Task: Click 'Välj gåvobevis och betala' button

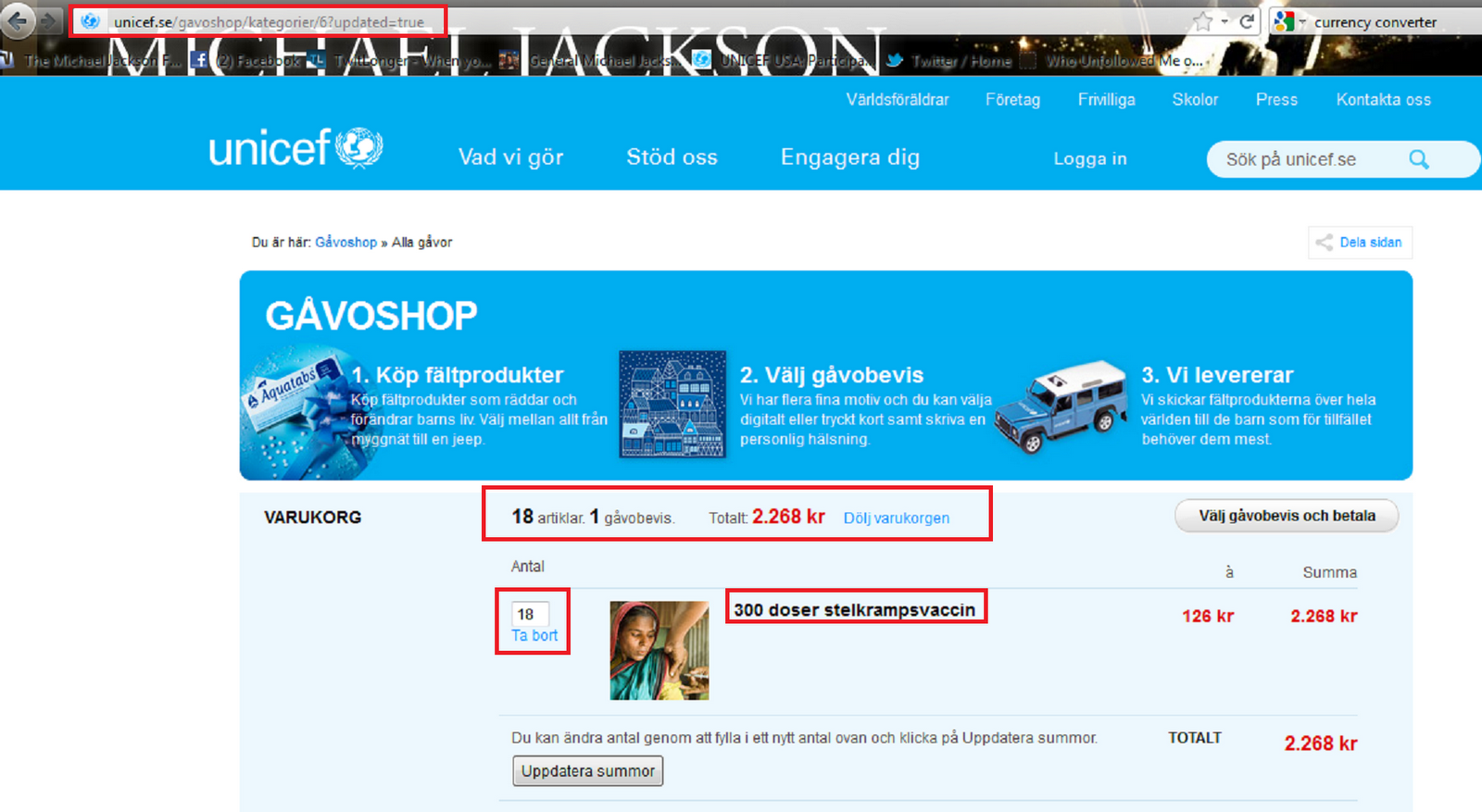Action: [1287, 516]
